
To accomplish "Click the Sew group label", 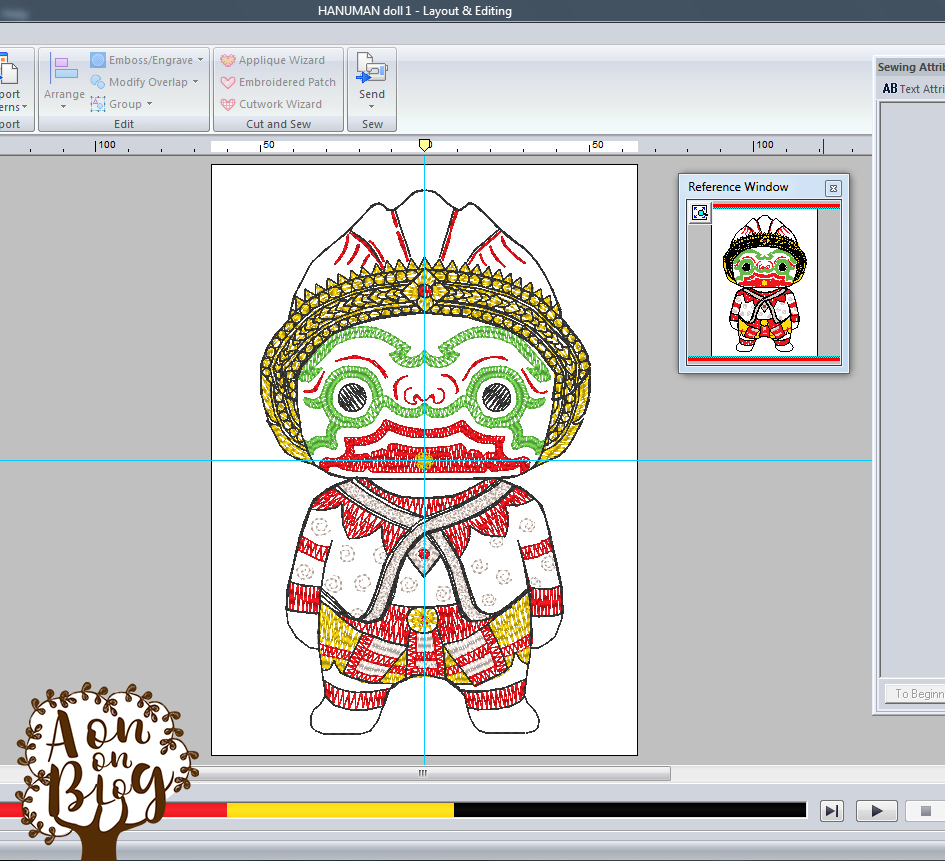I will pyautogui.click(x=372, y=124).
